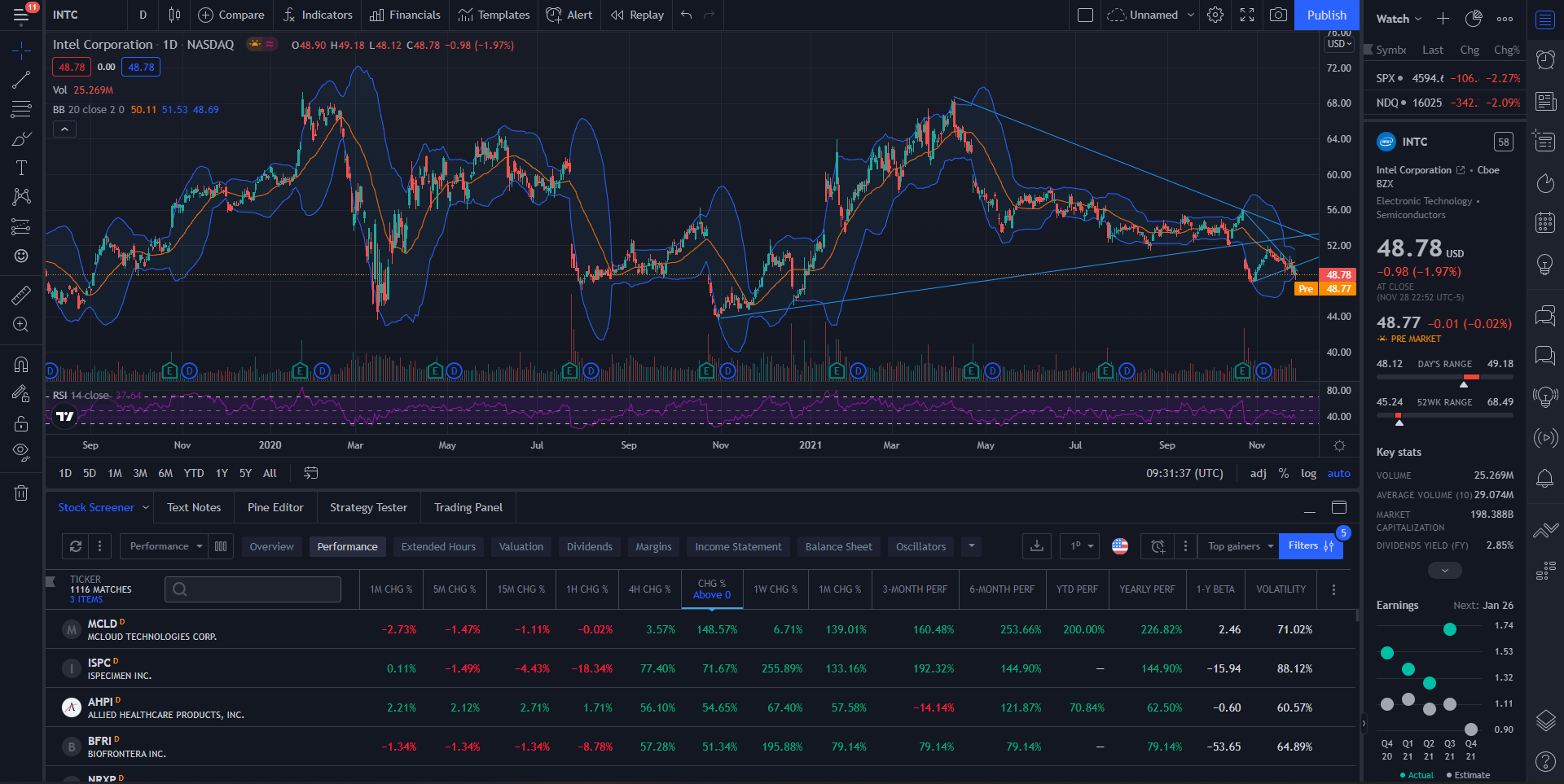This screenshot has height=784, width=1564.
Task: Switch screener to Valuation tab
Action: [521, 546]
